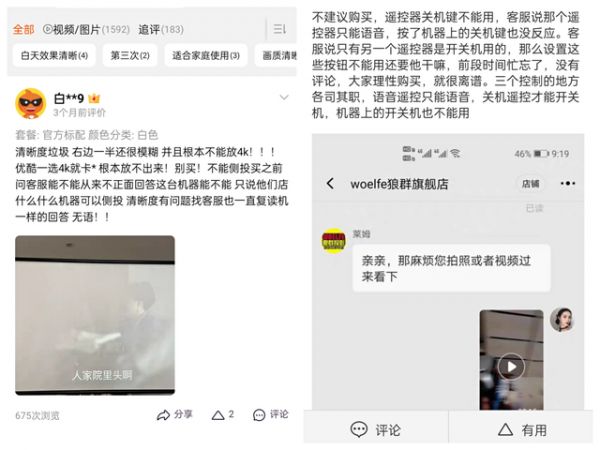
Task: Expand review options chevron next to 白**9
Action: point(284,97)
